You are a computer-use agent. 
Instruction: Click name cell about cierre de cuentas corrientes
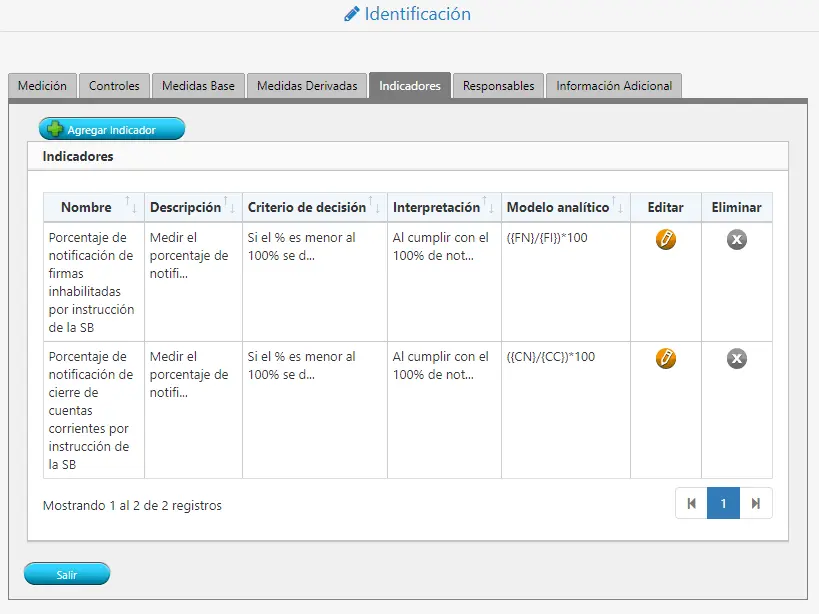pyautogui.click(x=94, y=410)
